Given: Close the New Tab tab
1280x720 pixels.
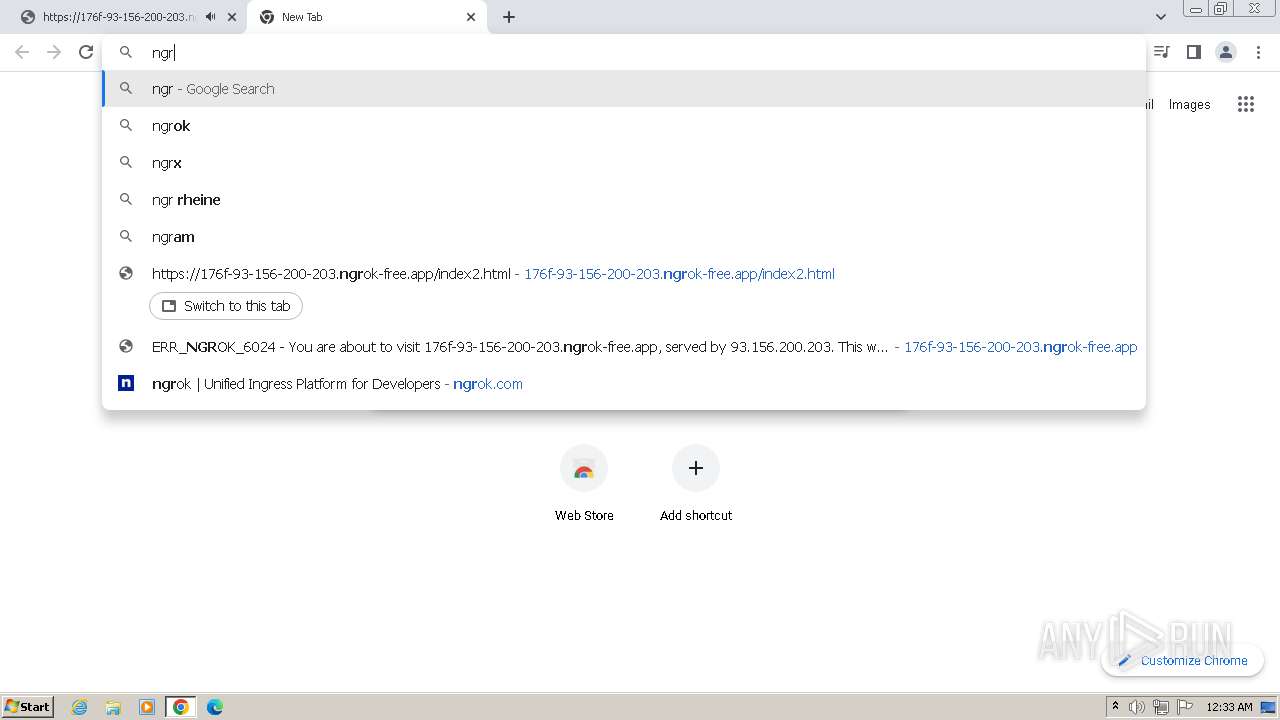Looking at the screenshot, I should 471,17.
